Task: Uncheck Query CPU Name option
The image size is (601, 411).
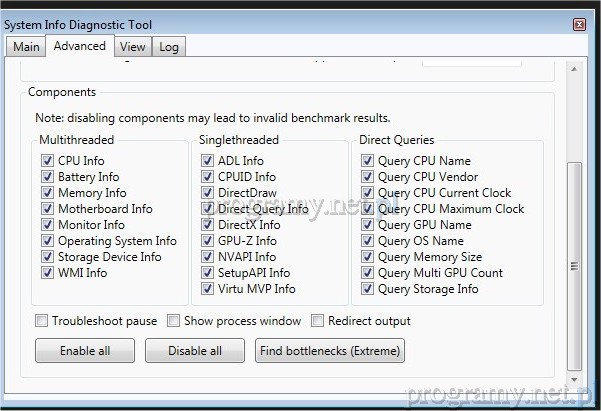Action: click(368, 161)
